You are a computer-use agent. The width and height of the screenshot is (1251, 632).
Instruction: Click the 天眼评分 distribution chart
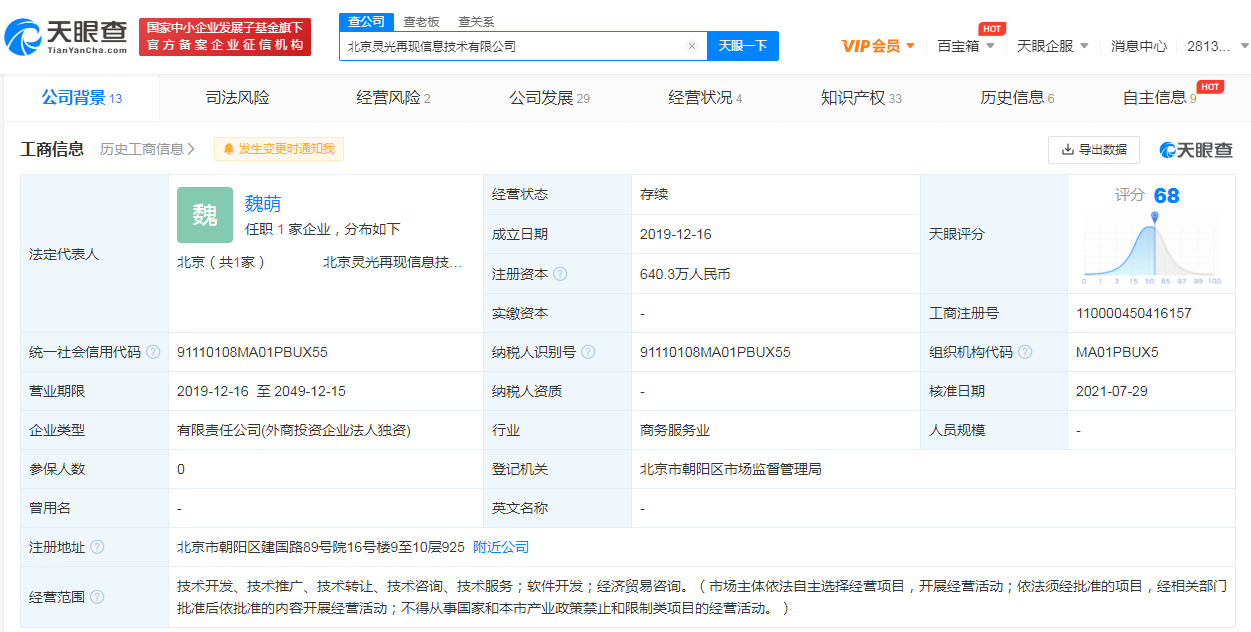pyautogui.click(x=1152, y=251)
